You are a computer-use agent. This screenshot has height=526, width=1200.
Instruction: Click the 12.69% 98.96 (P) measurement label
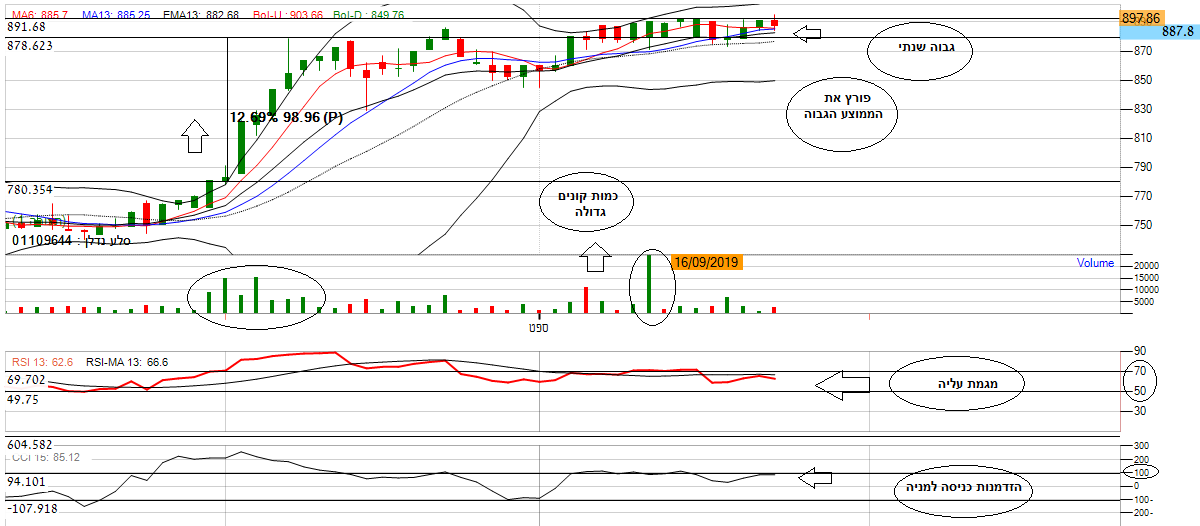point(286,117)
